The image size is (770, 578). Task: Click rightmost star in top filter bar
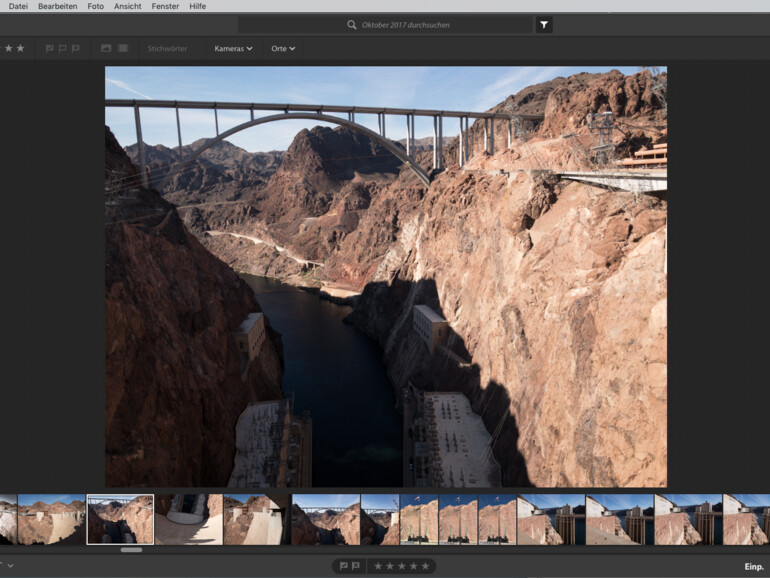[21, 48]
